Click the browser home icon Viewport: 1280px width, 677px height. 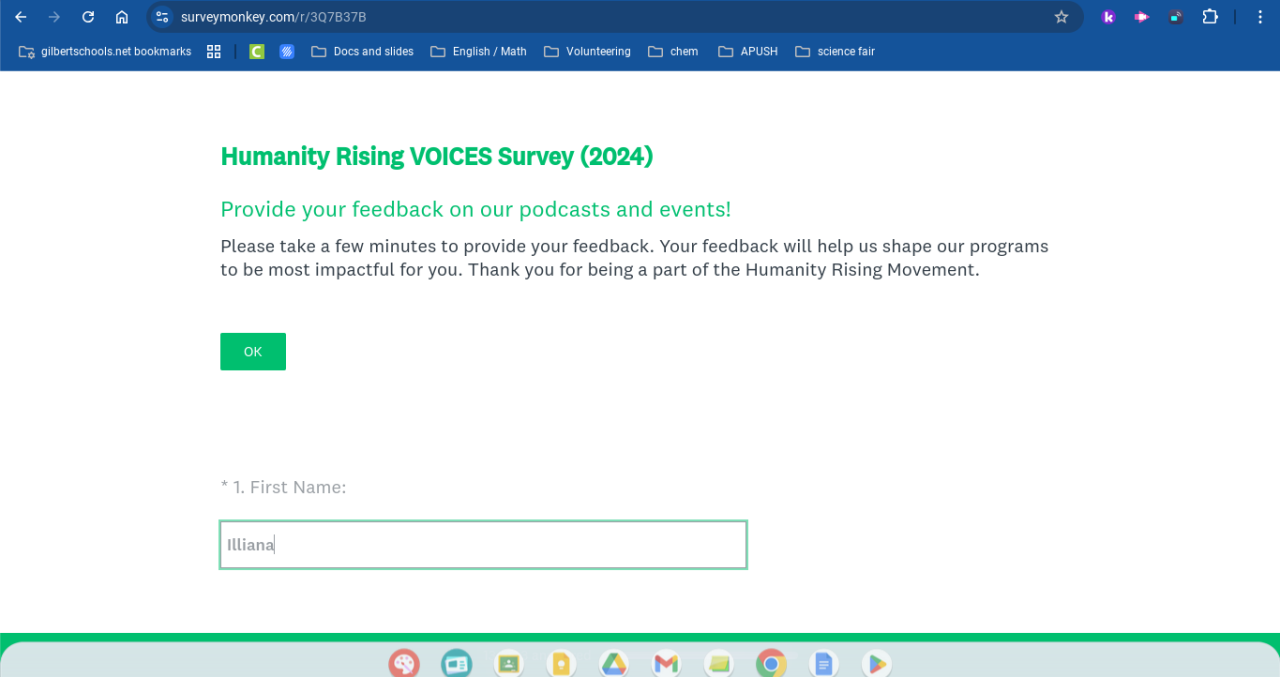pos(122,17)
